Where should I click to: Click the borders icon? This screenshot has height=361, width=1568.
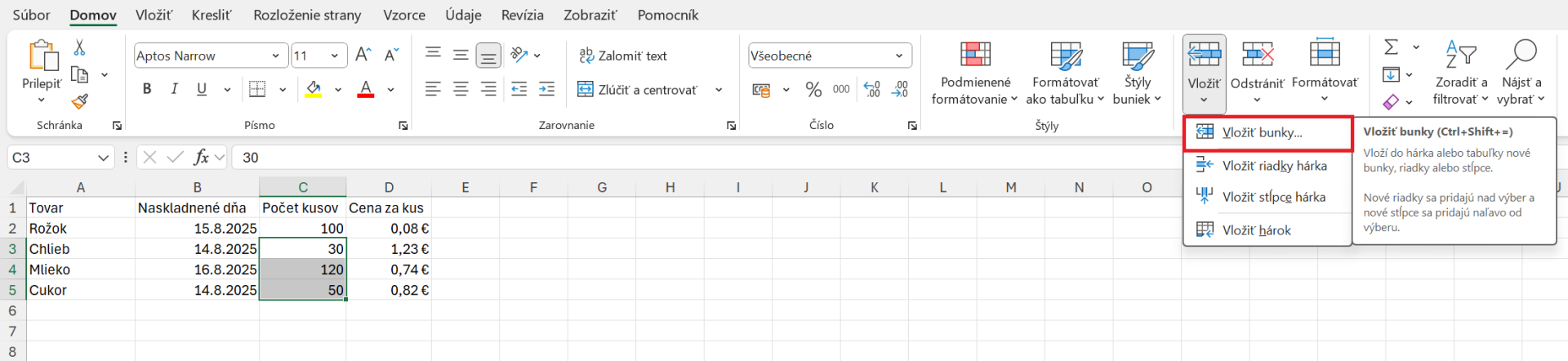coord(257,89)
